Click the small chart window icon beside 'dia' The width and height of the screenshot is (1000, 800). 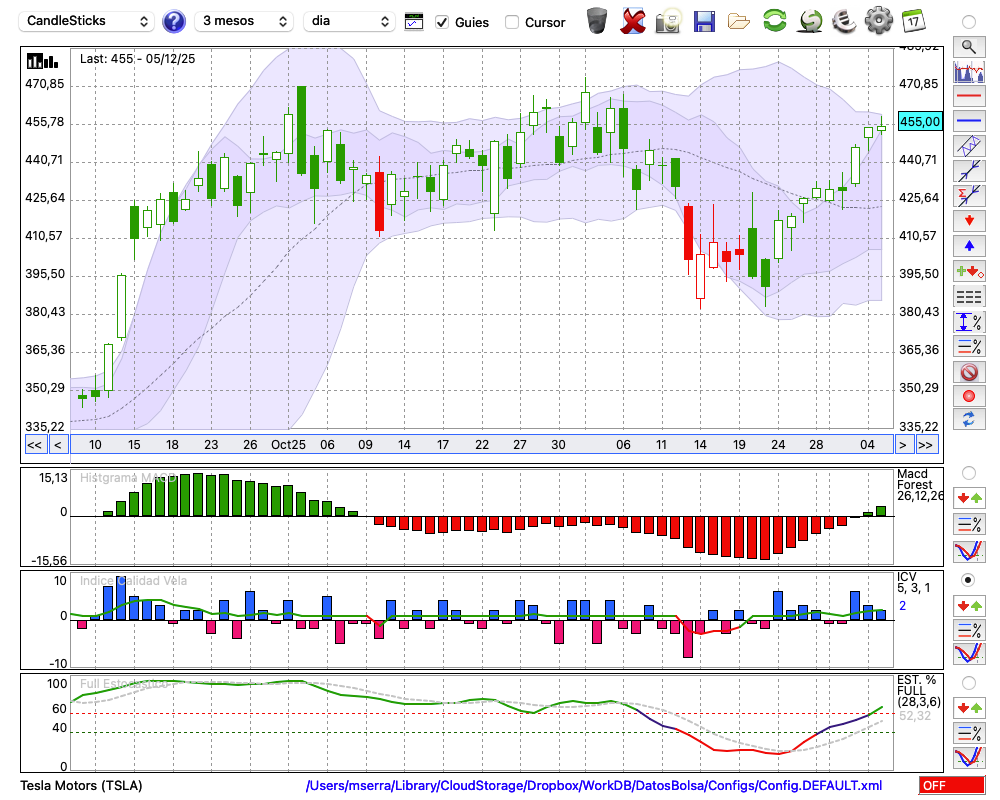(414, 21)
